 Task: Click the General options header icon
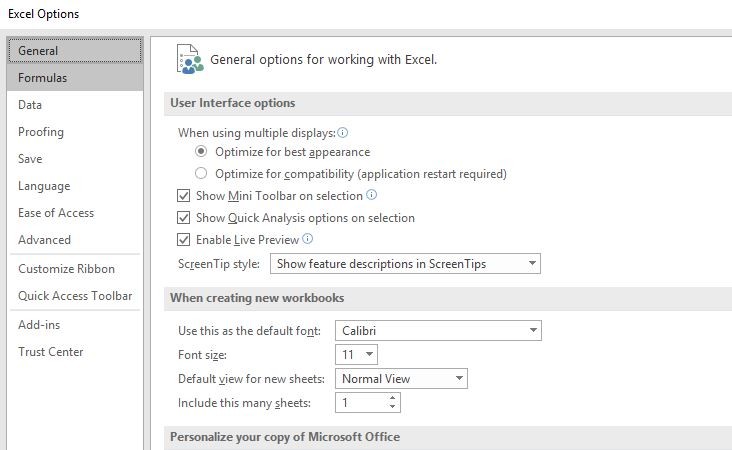pyautogui.click(x=190, y=59)
